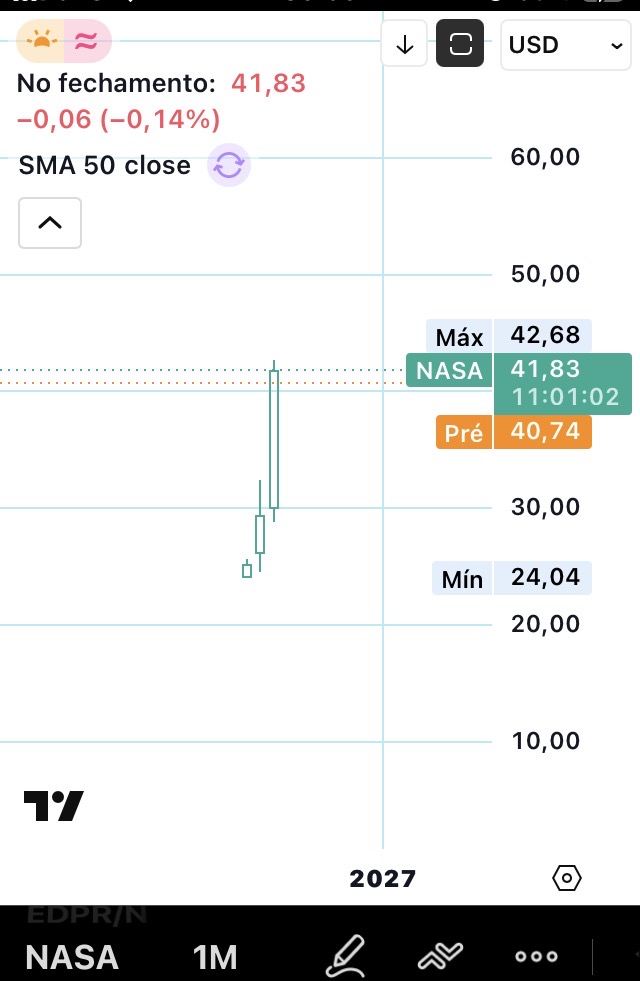Click the 2027 time axis label
Screen dimensions: 640x981
pyautogui.click(x=382, y=878)
